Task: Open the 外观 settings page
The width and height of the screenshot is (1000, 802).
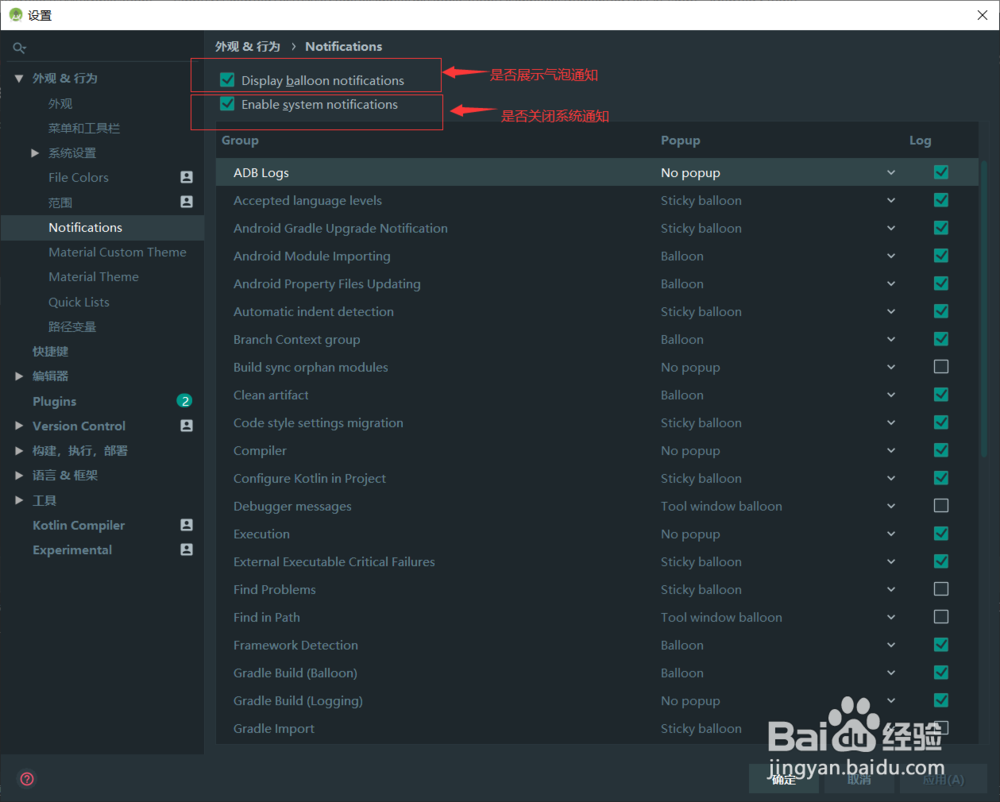Action: 61,103
